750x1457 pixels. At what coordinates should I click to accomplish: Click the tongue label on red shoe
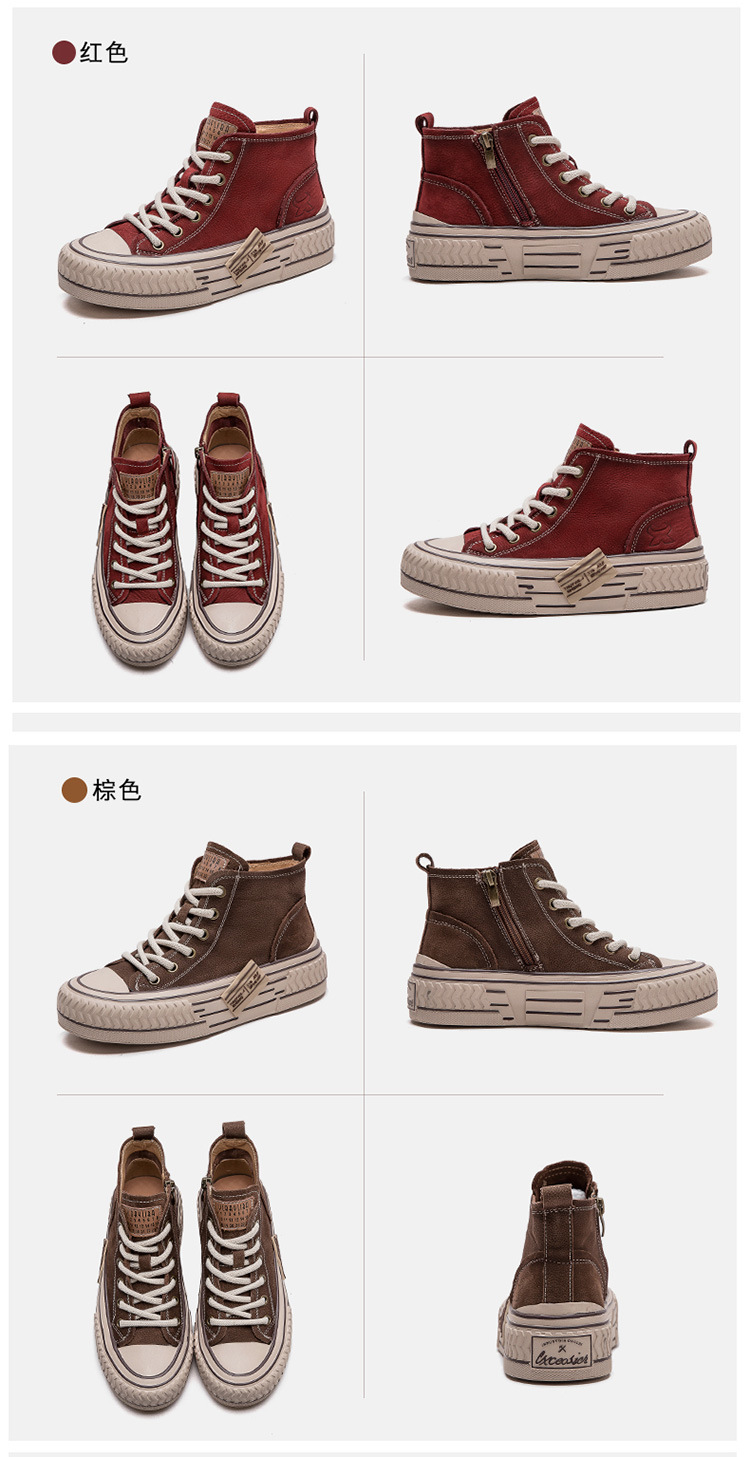point(219,133)
